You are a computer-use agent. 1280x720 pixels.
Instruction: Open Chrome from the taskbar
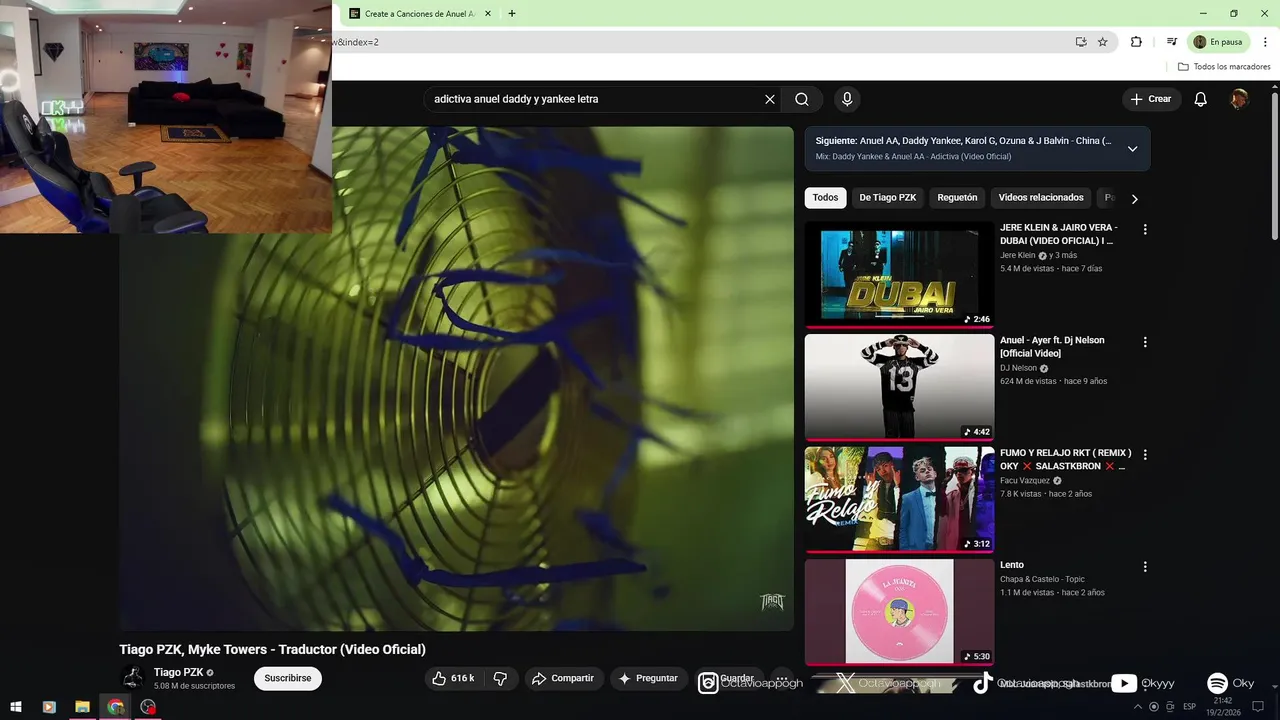click(115, 707)
